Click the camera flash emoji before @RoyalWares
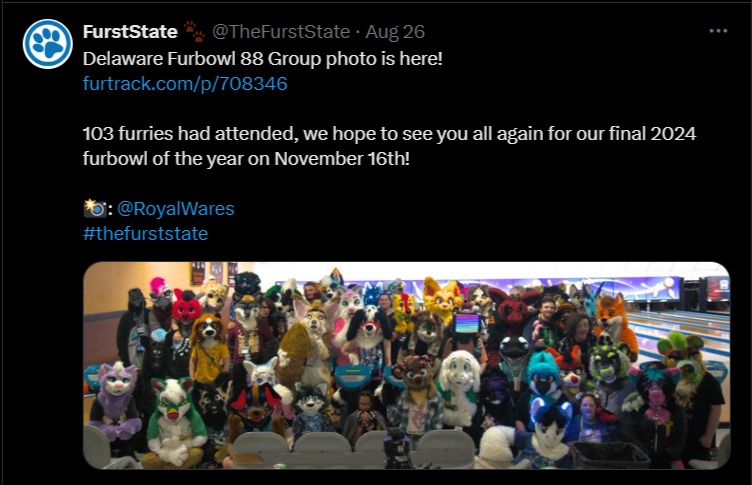Screen dimensions: 752x485 (x=94, y=209)
